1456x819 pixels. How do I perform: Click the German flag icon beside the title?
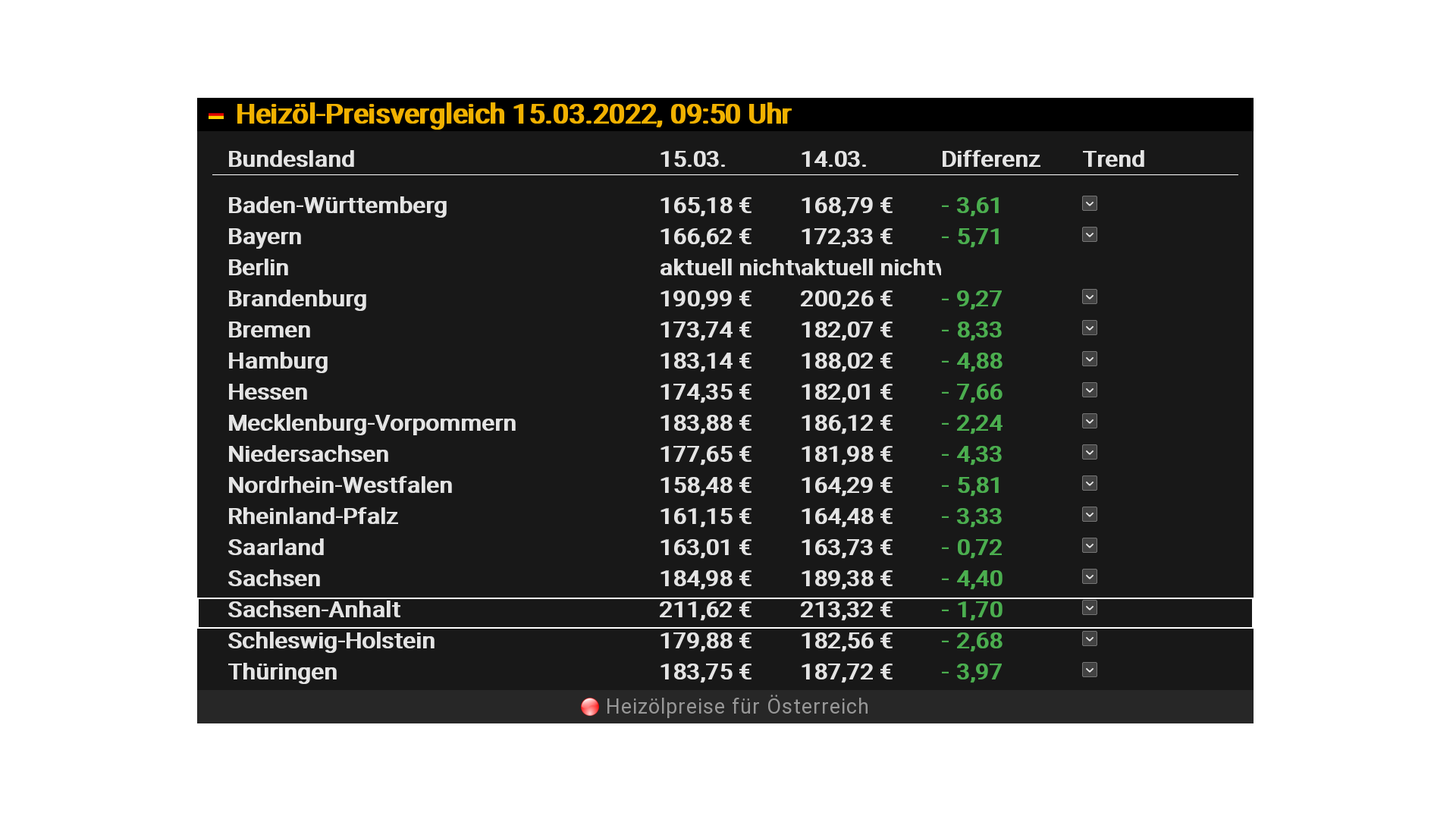pyautogui.click(x=216, y=116)
